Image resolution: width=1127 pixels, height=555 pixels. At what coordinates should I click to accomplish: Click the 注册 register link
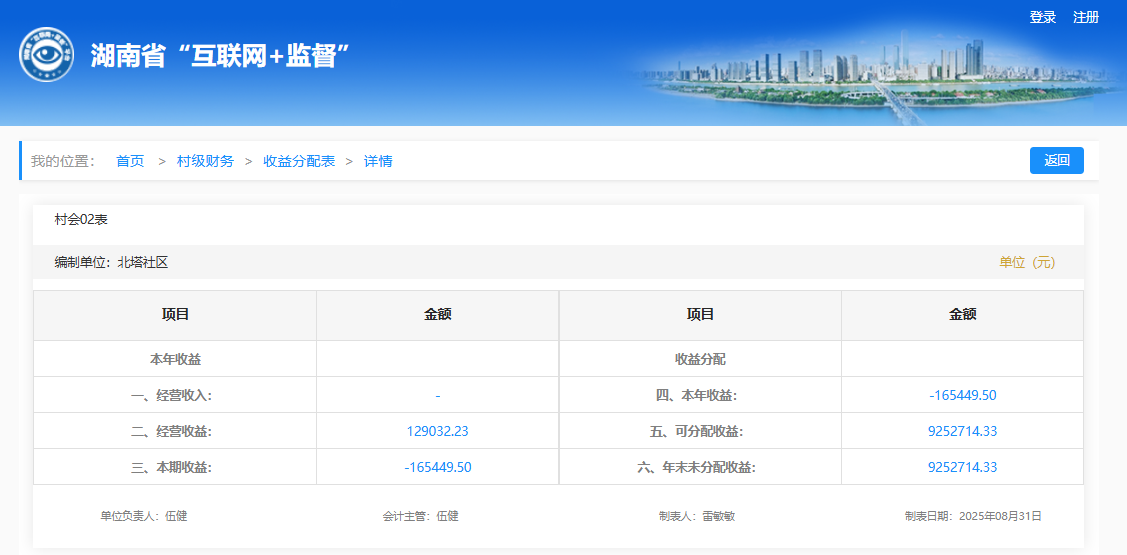click(x=1086, y=17)
